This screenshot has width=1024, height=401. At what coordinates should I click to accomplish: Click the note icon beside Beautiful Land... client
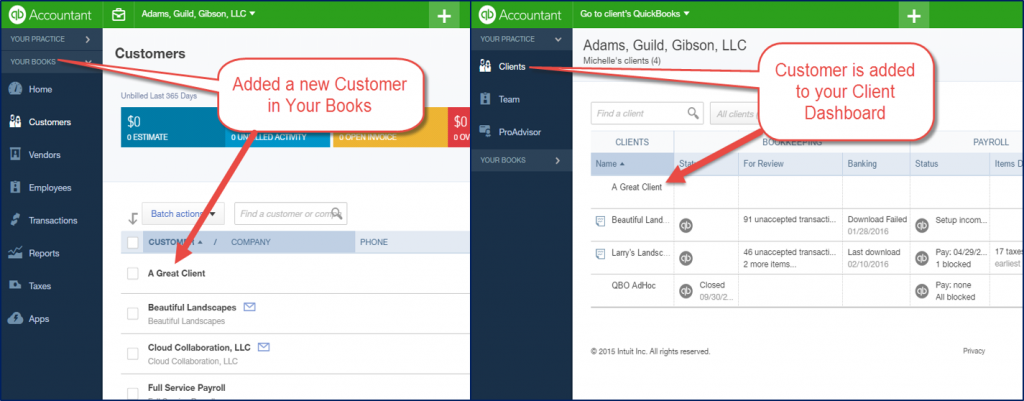[x=600, y=221]
